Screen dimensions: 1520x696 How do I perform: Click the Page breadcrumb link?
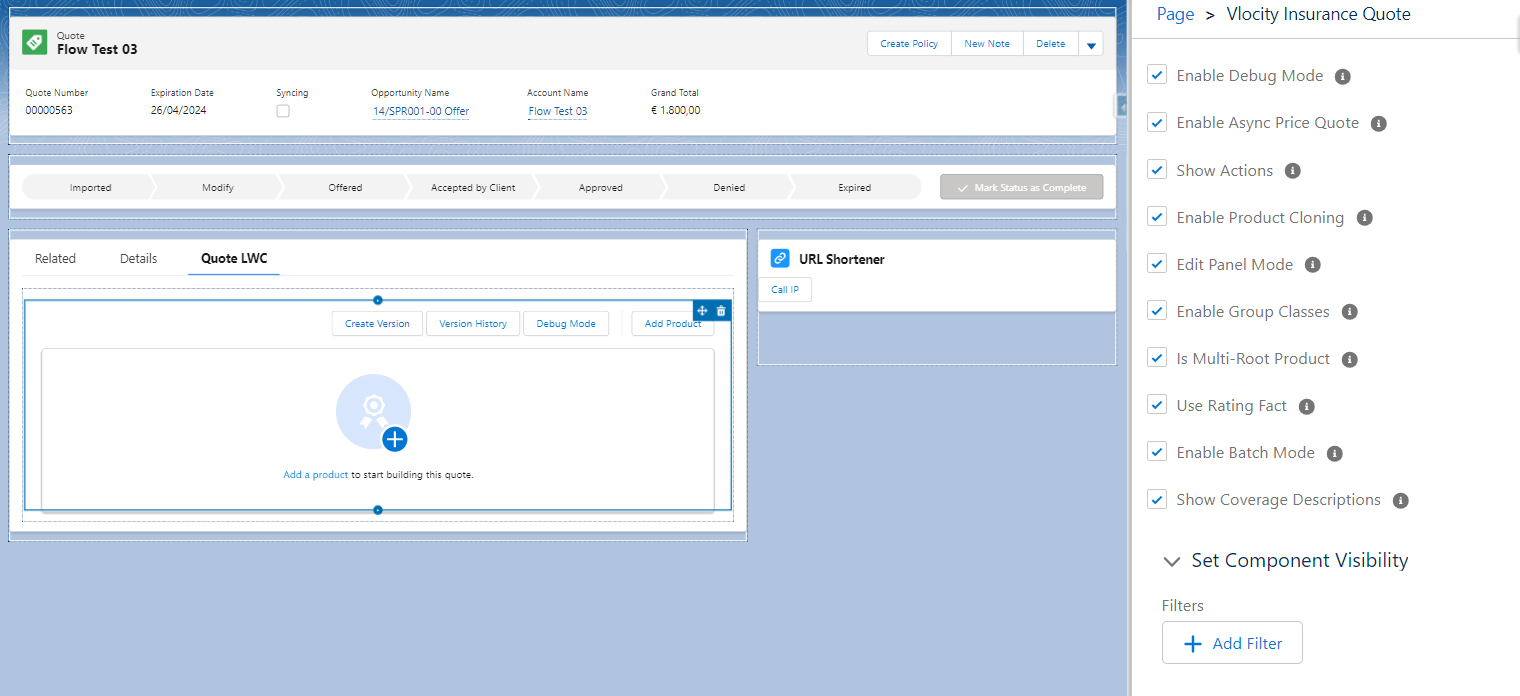pos(1175,14)
